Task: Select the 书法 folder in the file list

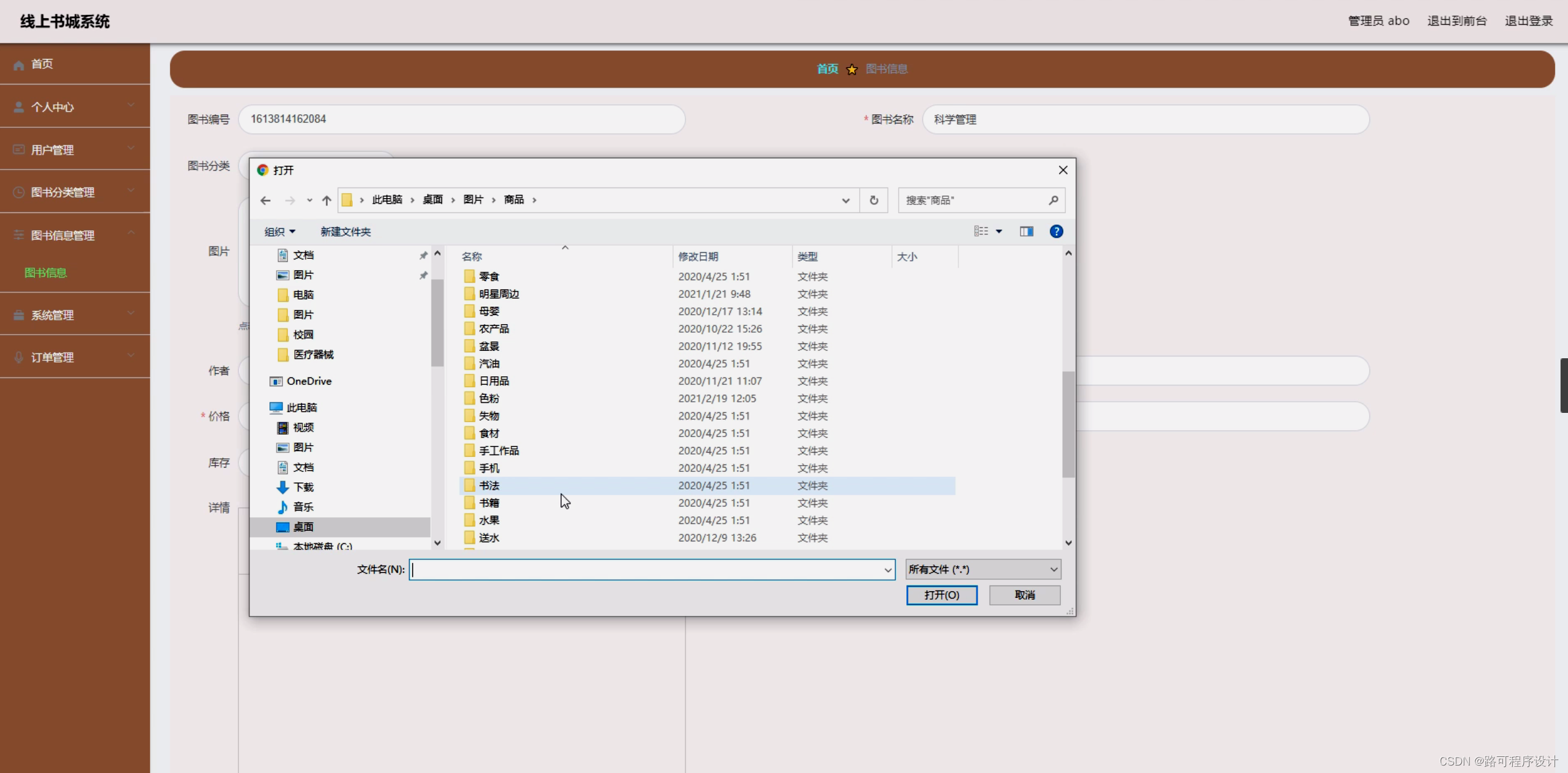Action: tap(489, 486)
